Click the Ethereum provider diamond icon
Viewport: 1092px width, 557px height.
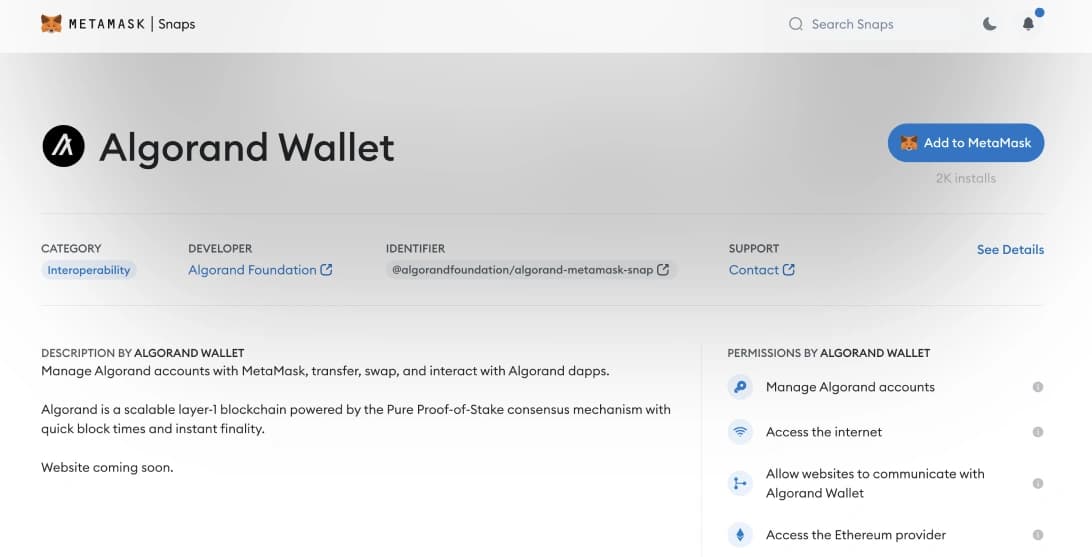(x=740, y=535)
